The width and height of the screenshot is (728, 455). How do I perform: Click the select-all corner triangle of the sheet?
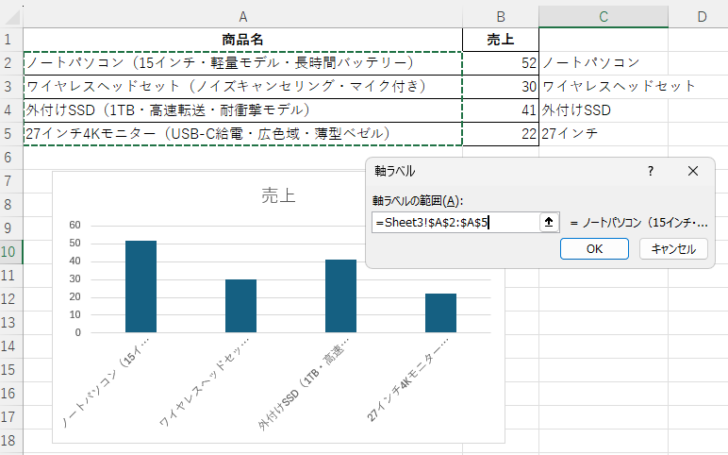coord(11,16)
